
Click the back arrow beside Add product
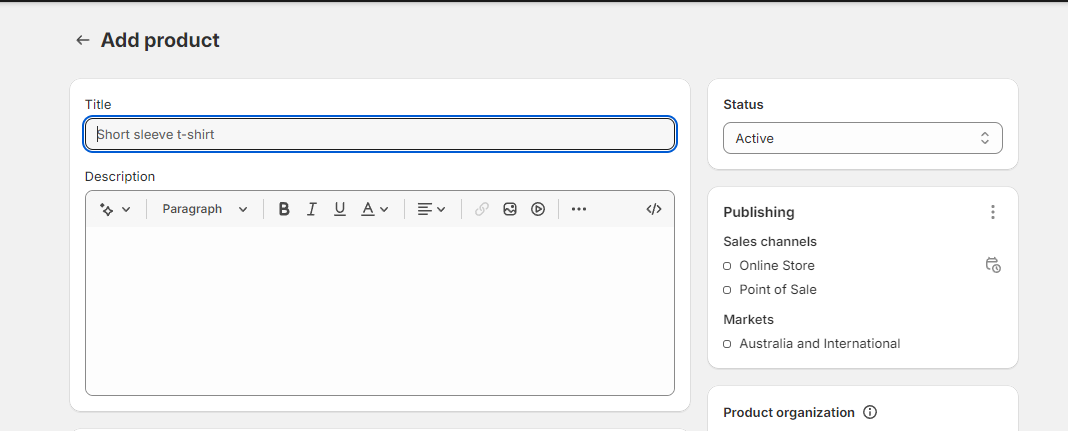pos(82,40)
